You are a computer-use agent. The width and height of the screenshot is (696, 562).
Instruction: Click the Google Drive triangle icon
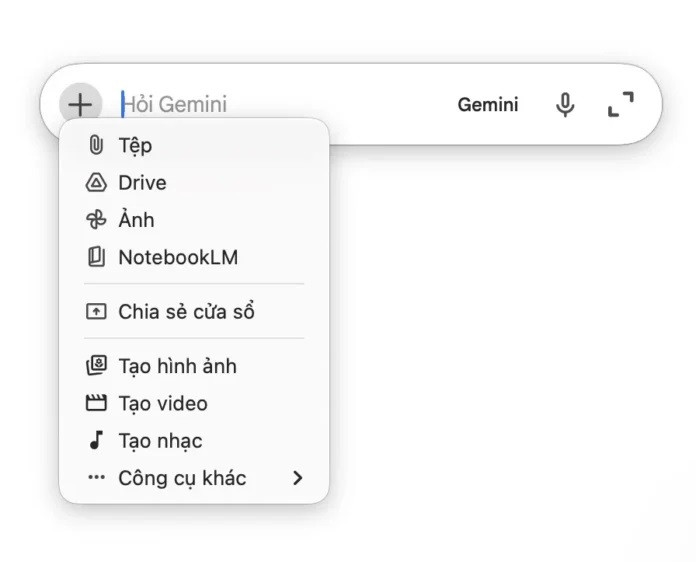96,183
